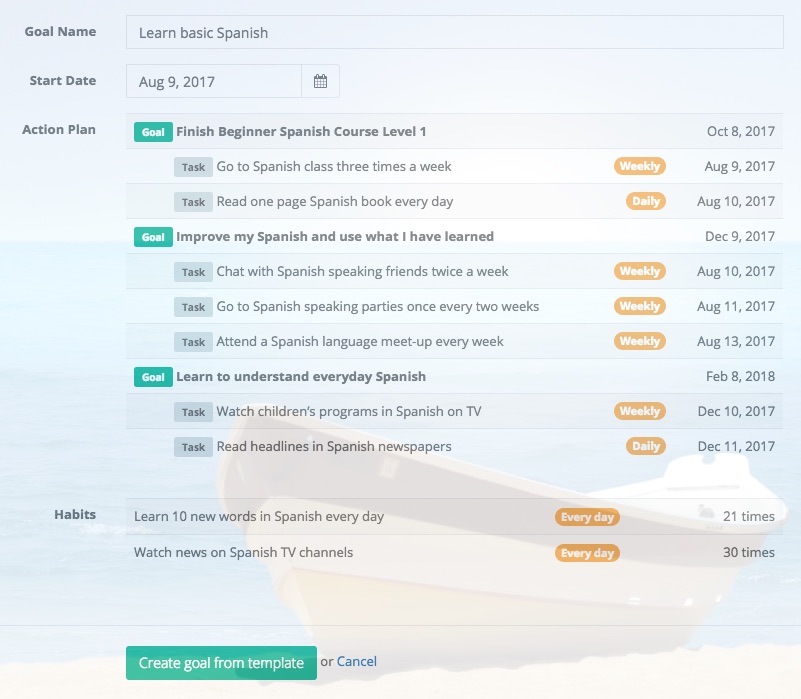Click the Goal badge beside Improve my Spanish

pyautogui.click(x=153, y=237)
